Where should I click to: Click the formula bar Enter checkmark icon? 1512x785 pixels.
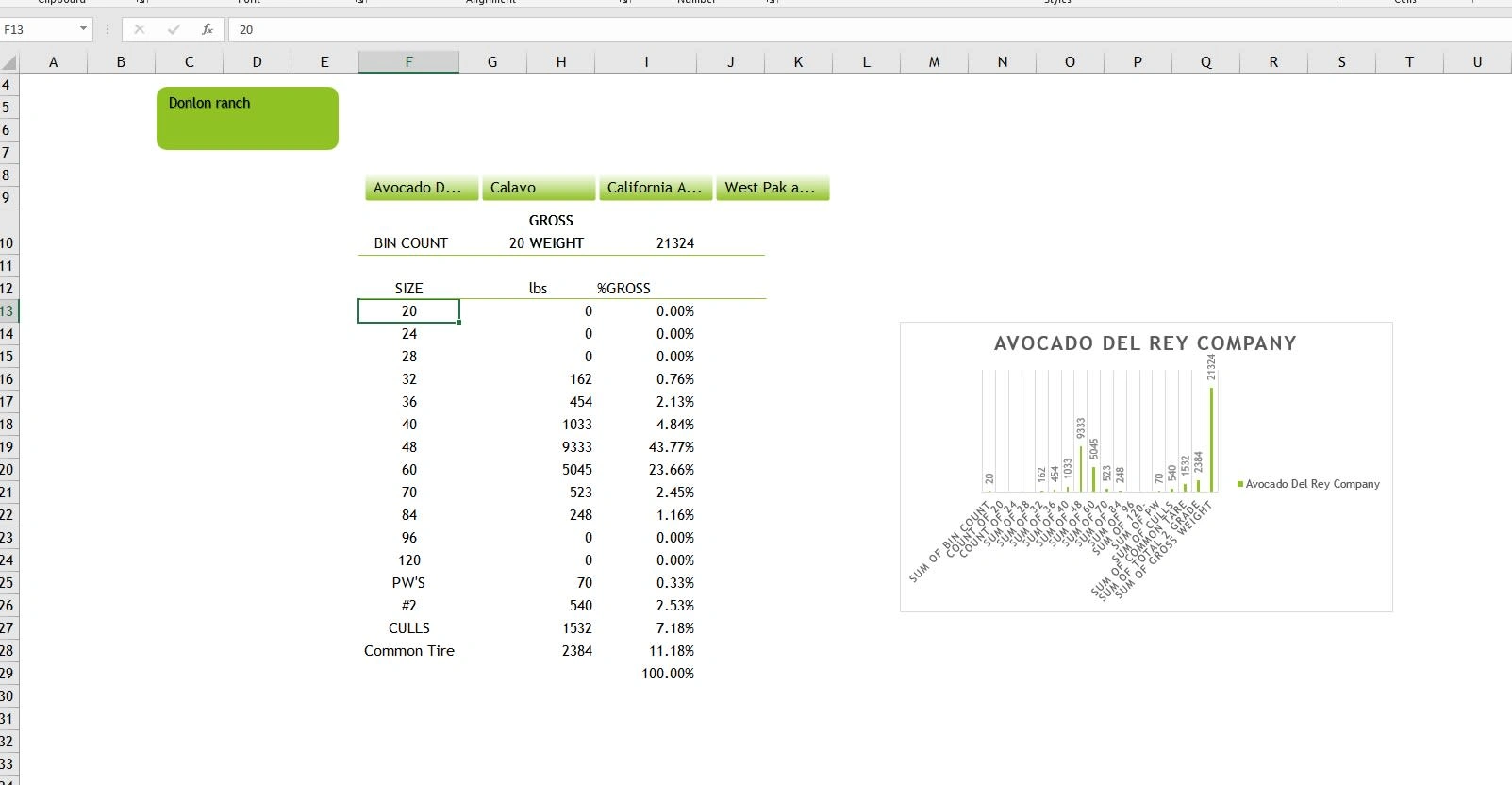point(174,29)
